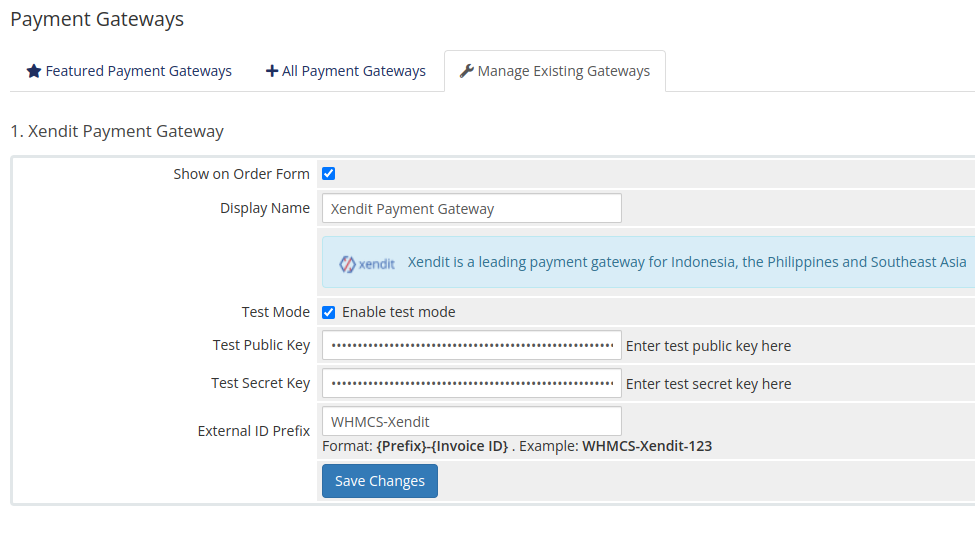Click the 'Test Mode' label
The image size is (975, 543).
click(x=275, y=312)
